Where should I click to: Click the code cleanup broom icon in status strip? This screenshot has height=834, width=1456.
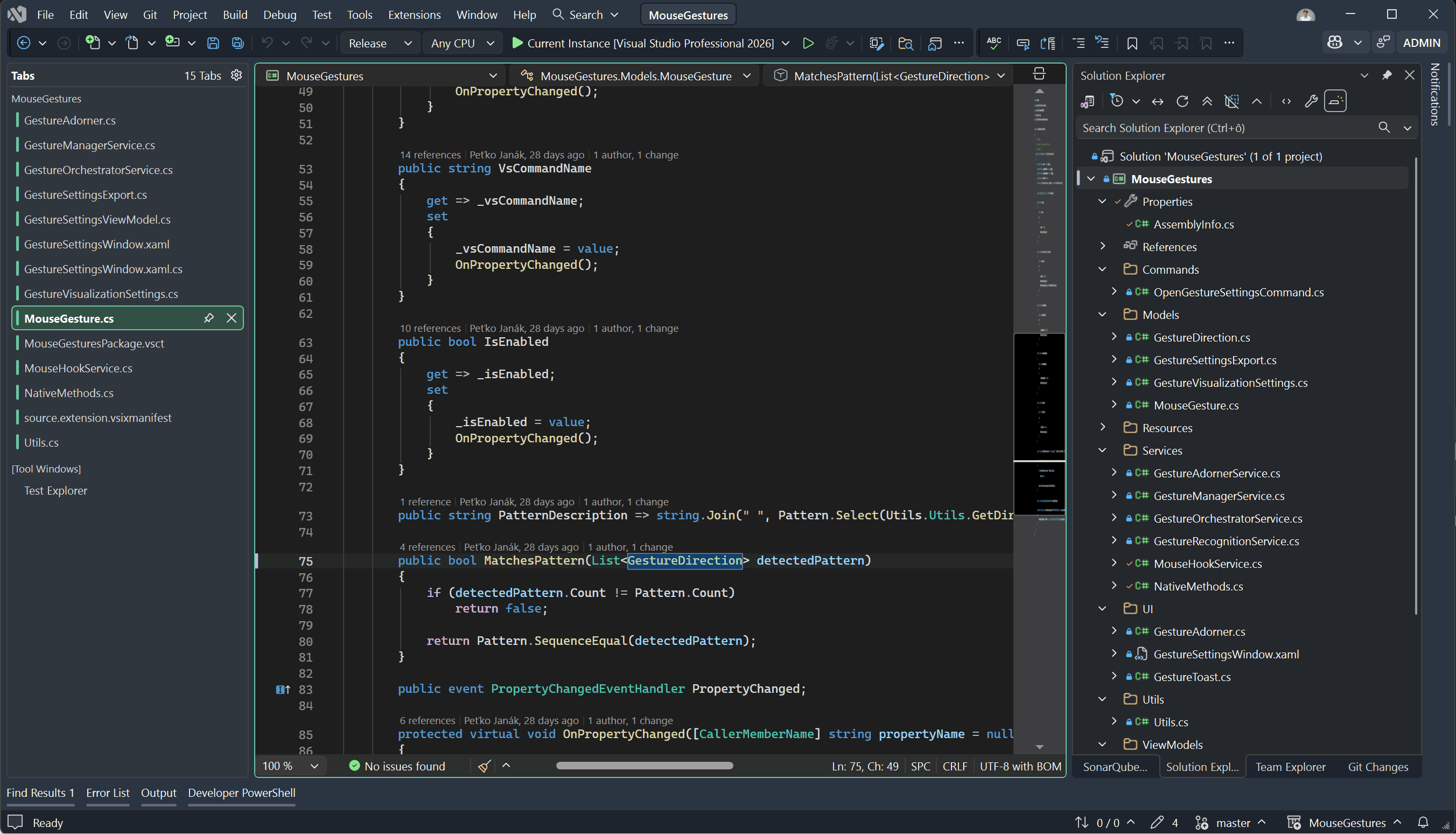484,766
